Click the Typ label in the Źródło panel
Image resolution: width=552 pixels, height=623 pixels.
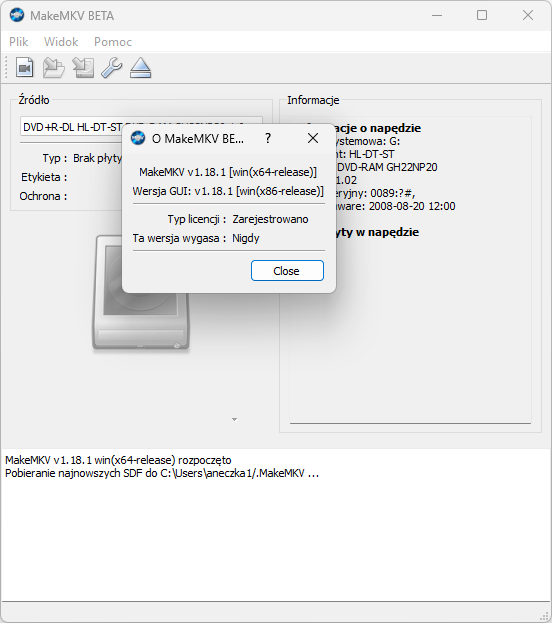[x=55, y=158]
